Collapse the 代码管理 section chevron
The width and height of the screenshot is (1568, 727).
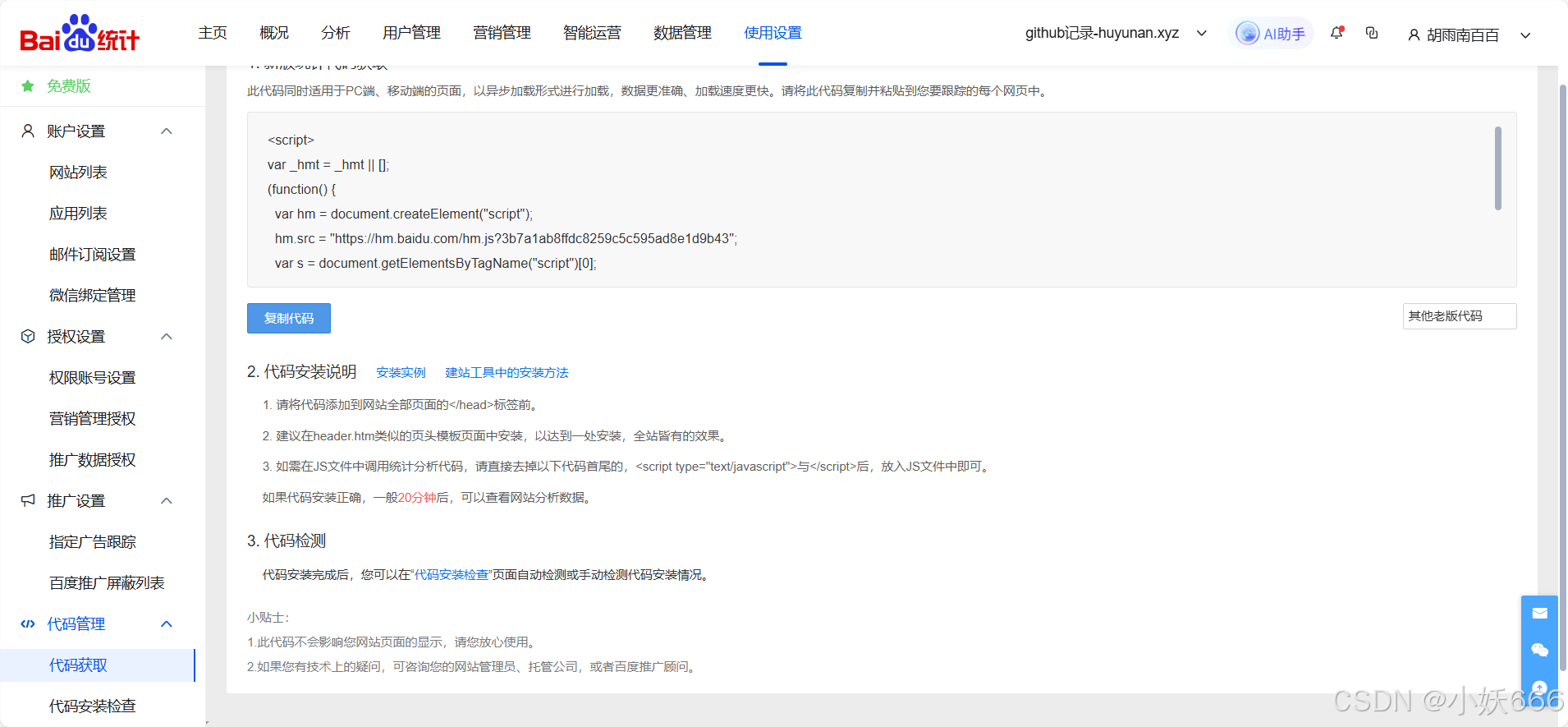(167, 623)
